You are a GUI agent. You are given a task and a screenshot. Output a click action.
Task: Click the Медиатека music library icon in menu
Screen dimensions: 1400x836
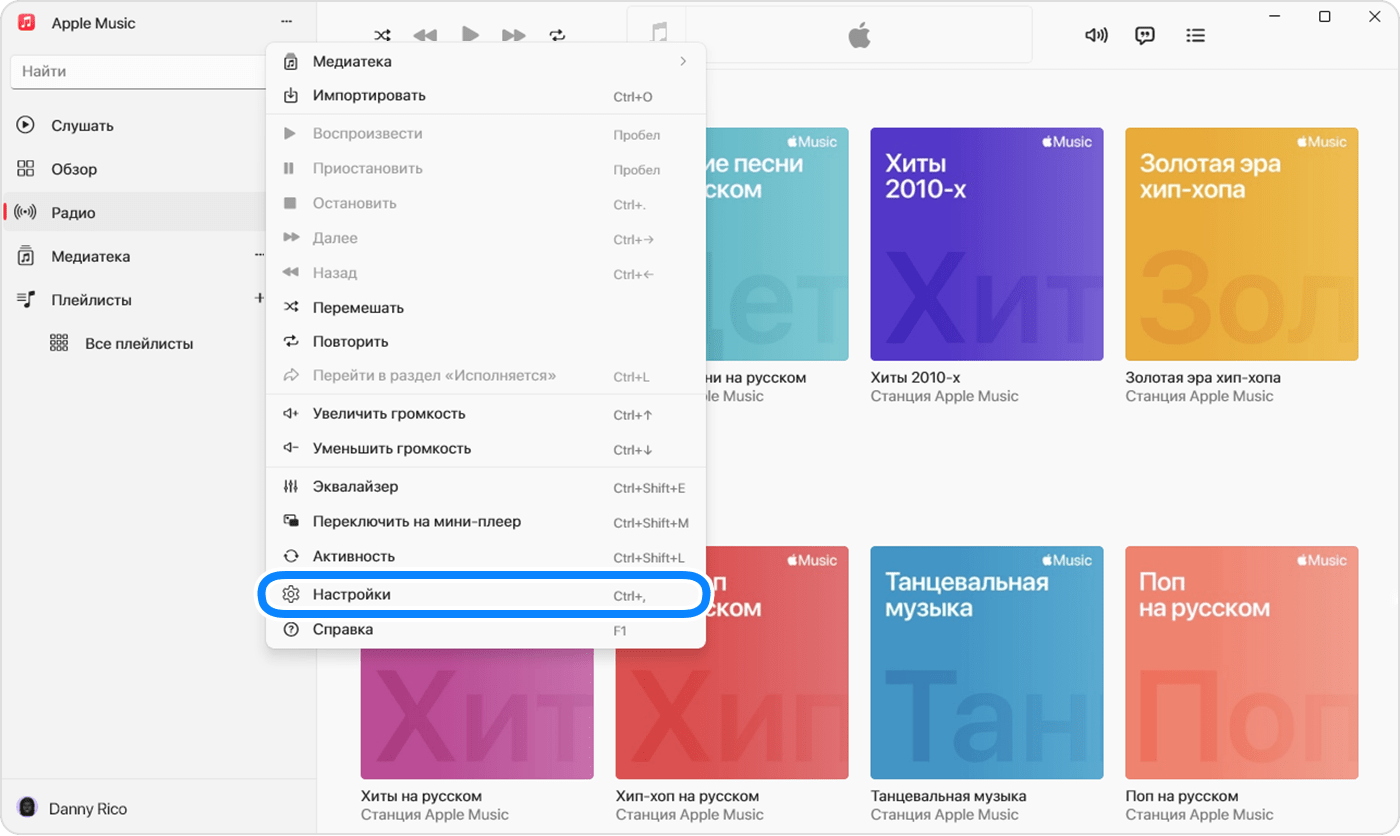click(291, 62)
